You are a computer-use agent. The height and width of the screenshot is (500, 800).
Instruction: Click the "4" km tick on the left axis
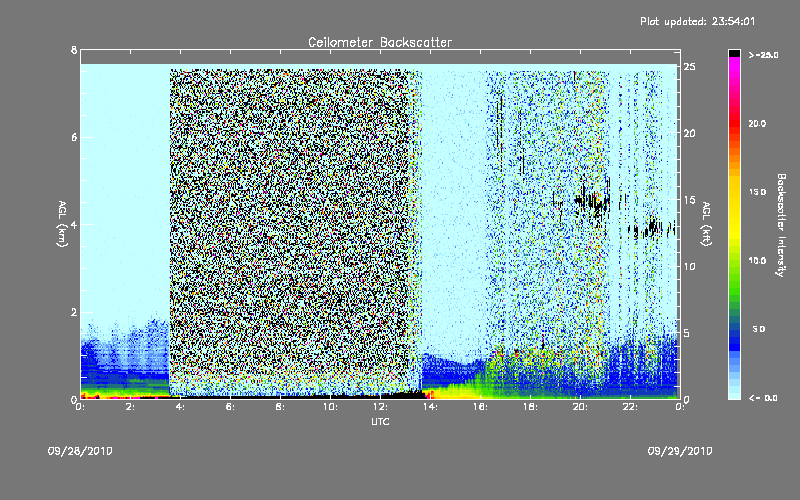pyautogui.click(x=74, y=224)
